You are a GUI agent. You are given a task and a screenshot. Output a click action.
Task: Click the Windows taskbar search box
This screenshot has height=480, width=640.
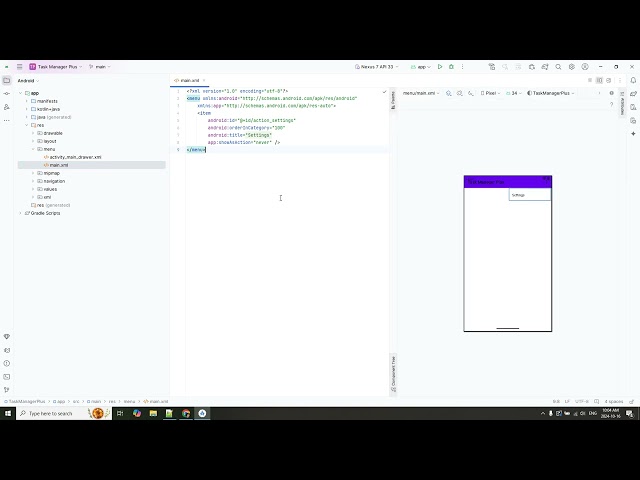coord(64,413)
